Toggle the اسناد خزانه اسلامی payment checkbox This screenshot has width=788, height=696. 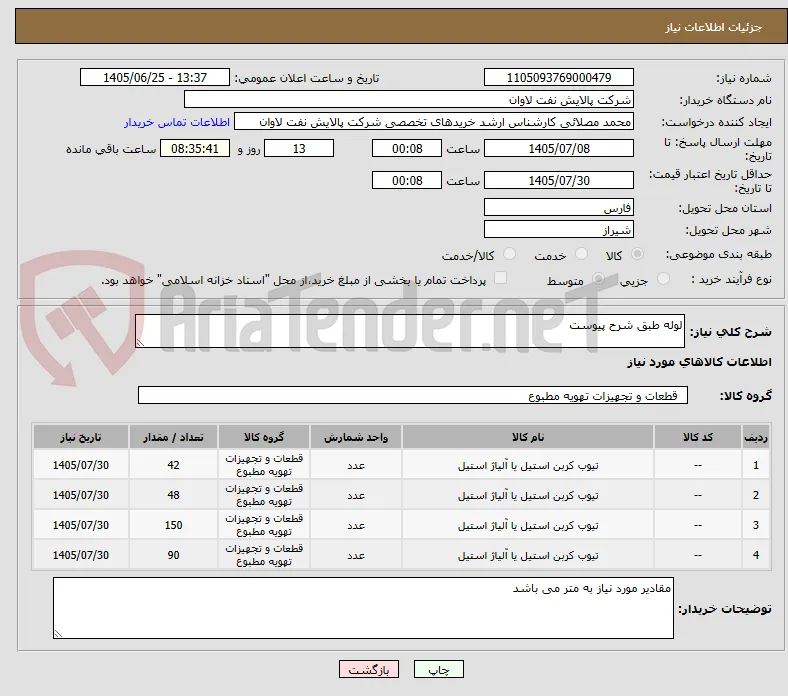click(501, 278)
